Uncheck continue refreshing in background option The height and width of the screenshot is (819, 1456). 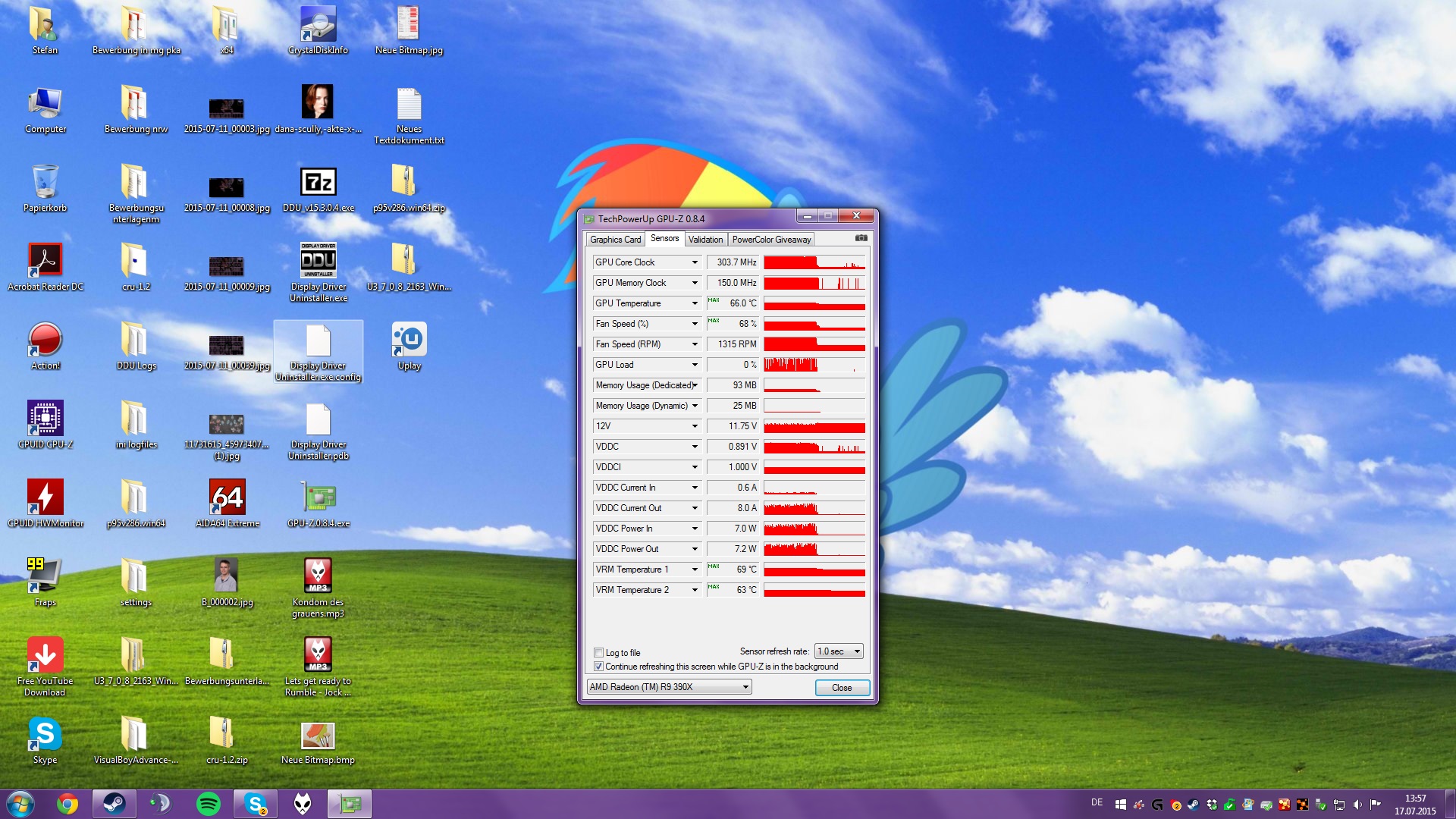point(599,667)
